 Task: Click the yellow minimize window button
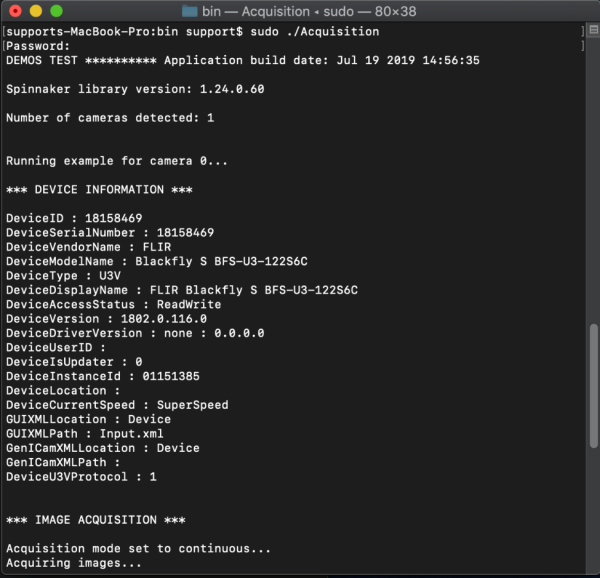[x=36, y=11]
